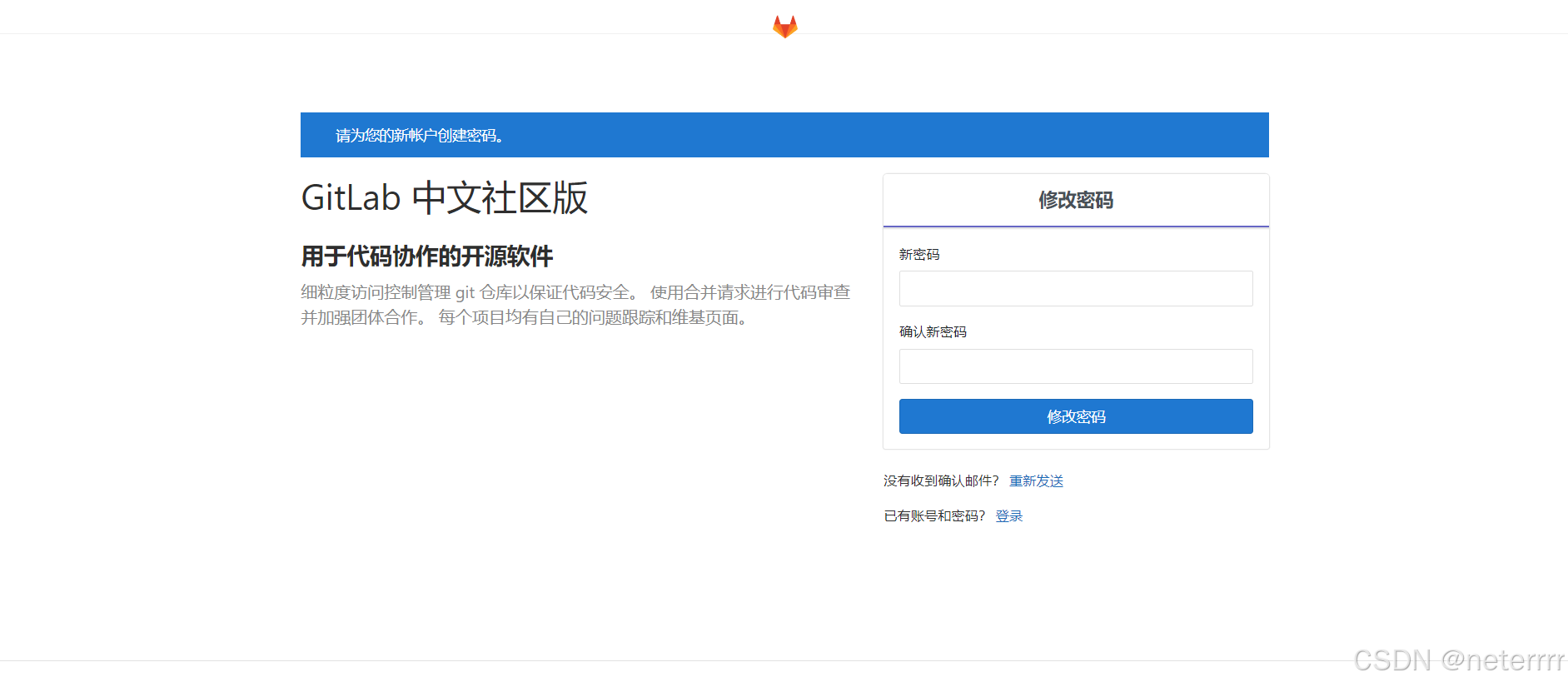The image size is (1568, 687).
Task: Click the 已有账号和密码? text
Action: 934,516
